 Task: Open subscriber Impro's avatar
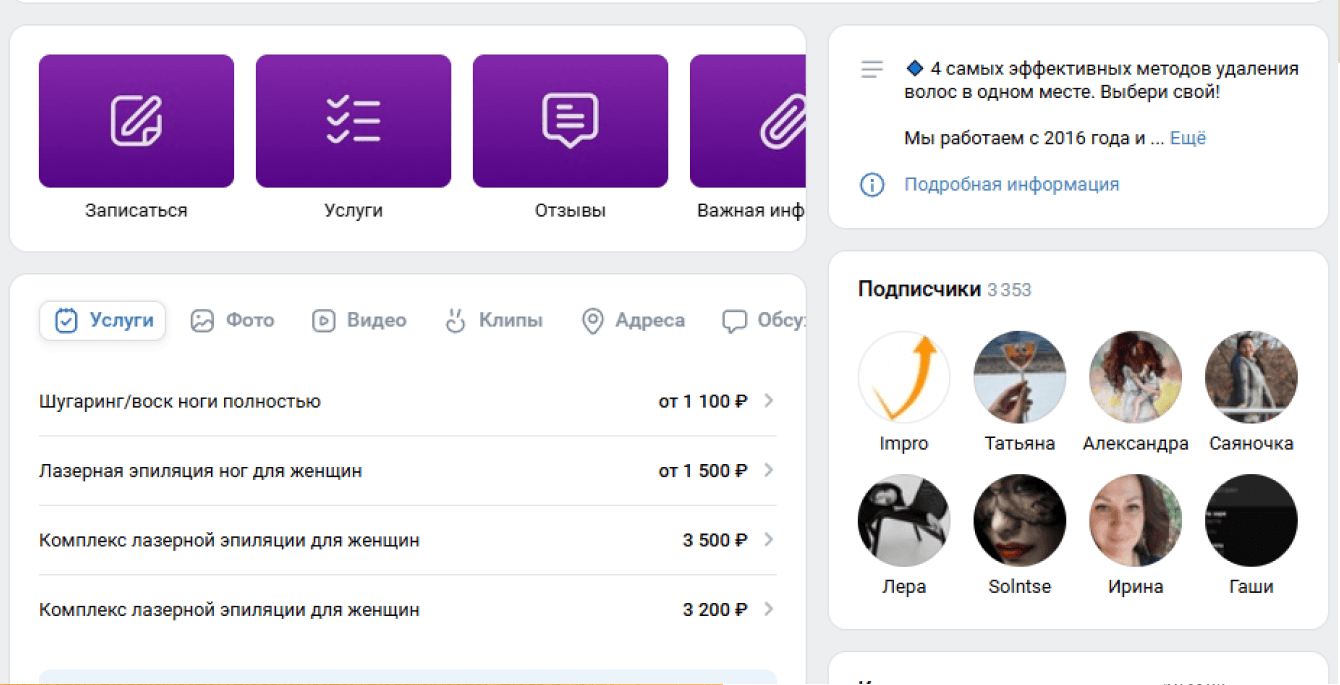[904, 378]
